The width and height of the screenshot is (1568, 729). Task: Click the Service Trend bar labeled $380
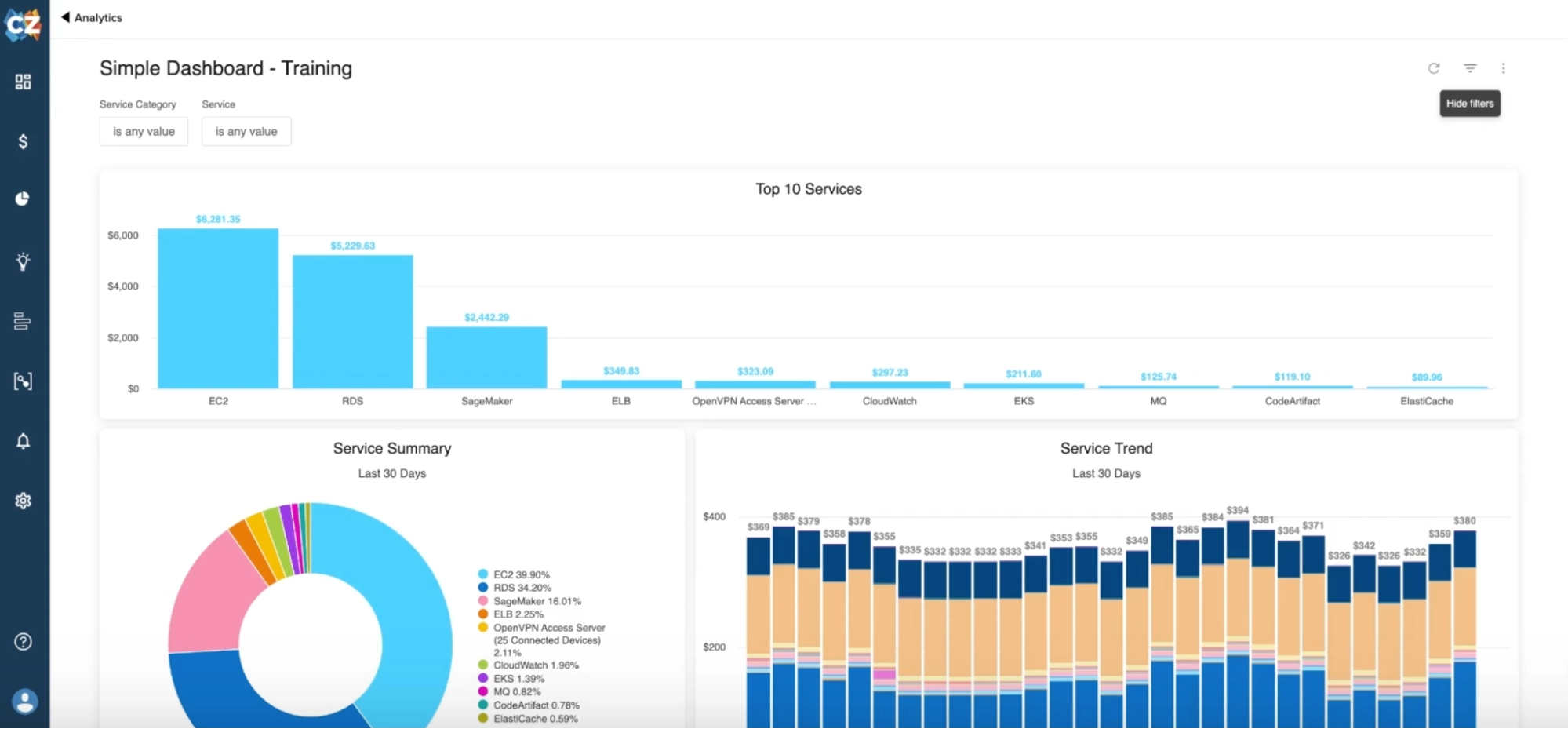1464,629
